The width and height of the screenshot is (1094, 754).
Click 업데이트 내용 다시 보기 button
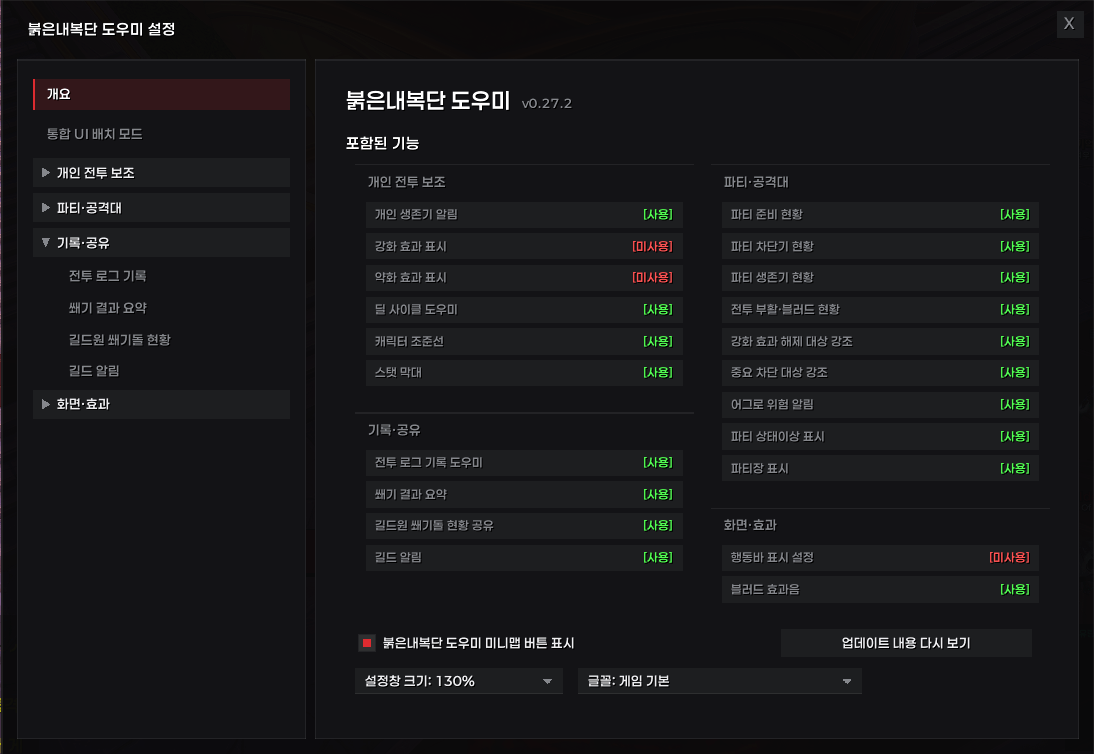(906, 643)
